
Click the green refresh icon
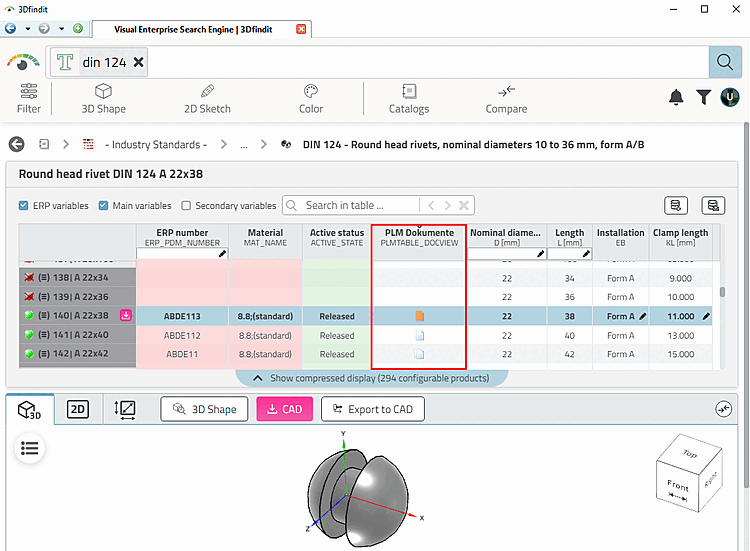pyautogui.click(x=78, y=29)
